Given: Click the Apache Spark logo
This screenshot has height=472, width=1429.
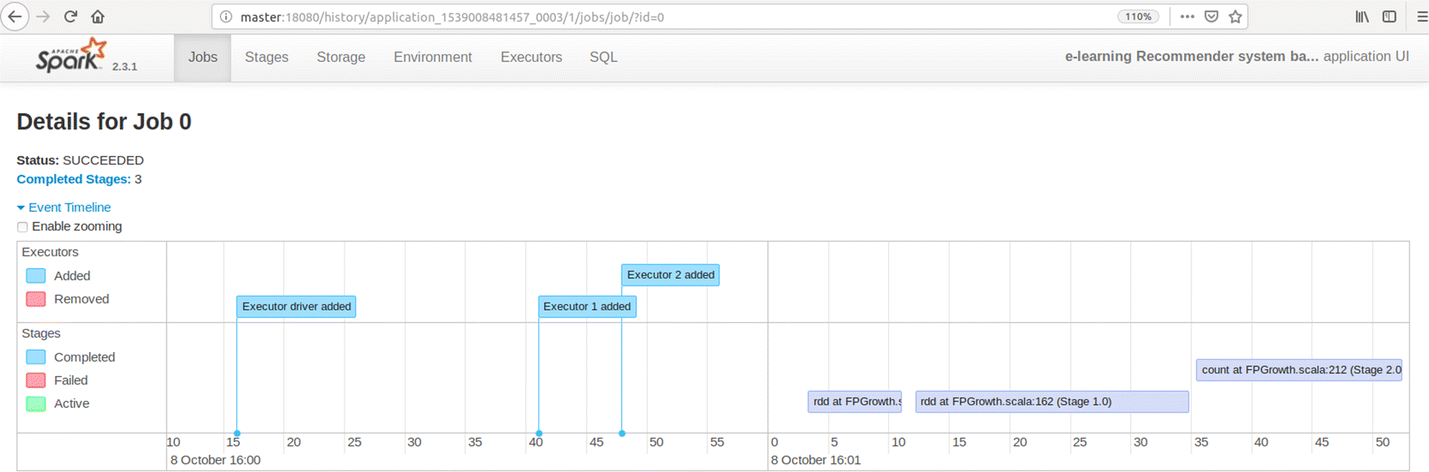Looking at the screenshot, I should pyautogui.click(x=70, y=58).
